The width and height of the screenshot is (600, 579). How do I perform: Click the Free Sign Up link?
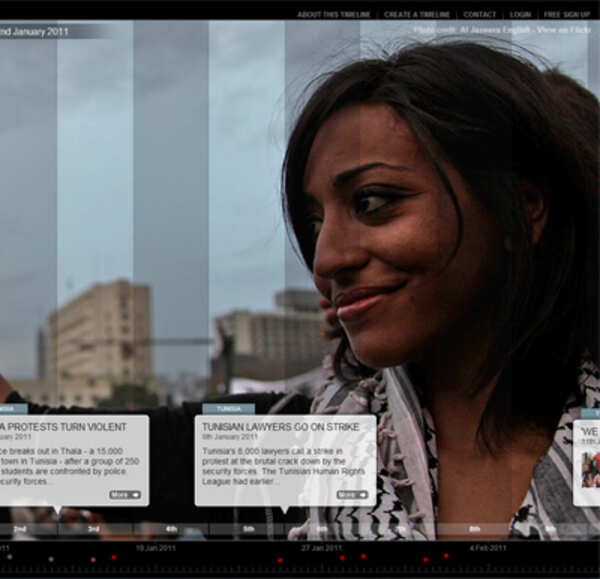tap(566, 15)
